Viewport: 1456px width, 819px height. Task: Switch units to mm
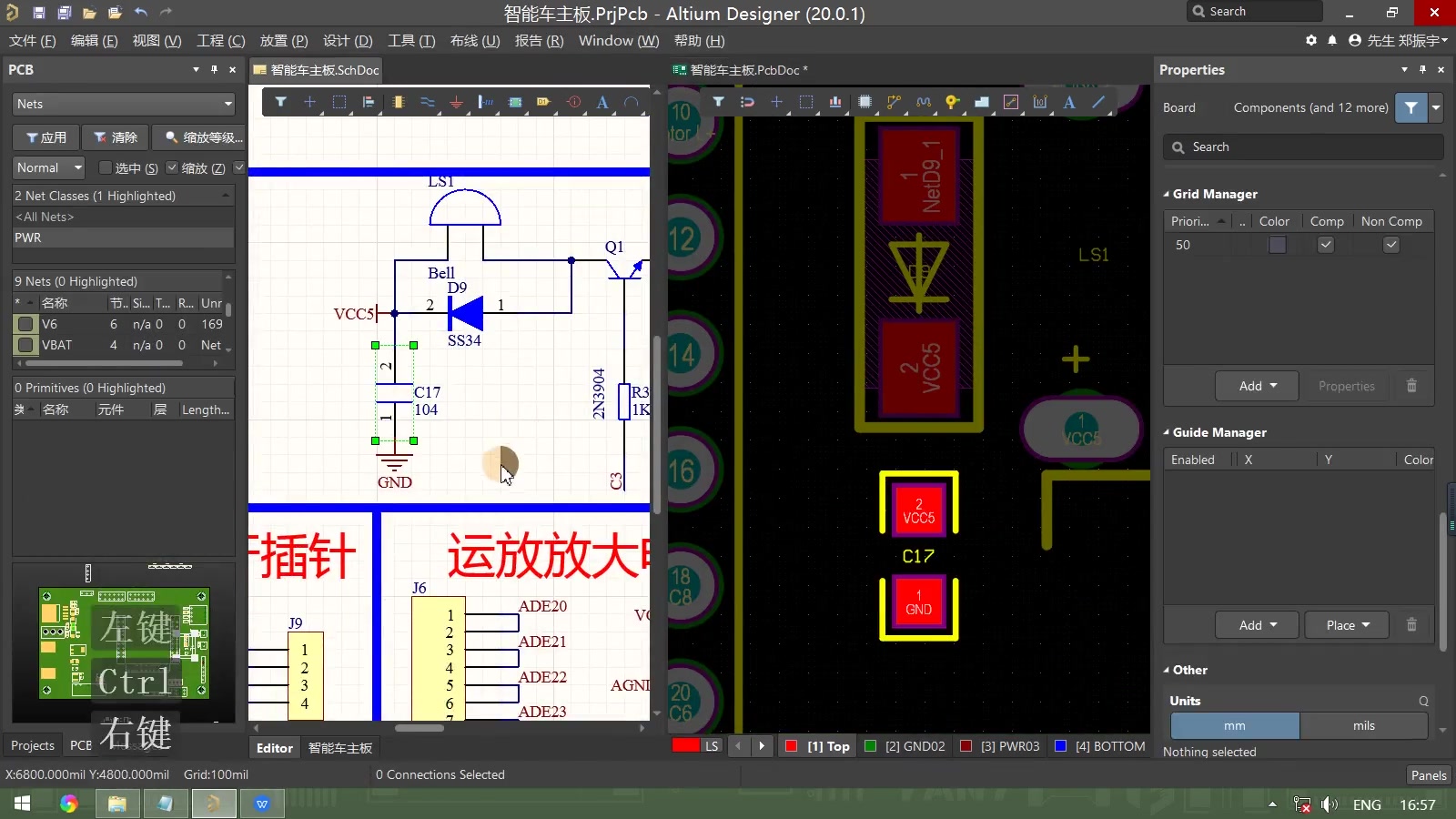coord(1235,725)
